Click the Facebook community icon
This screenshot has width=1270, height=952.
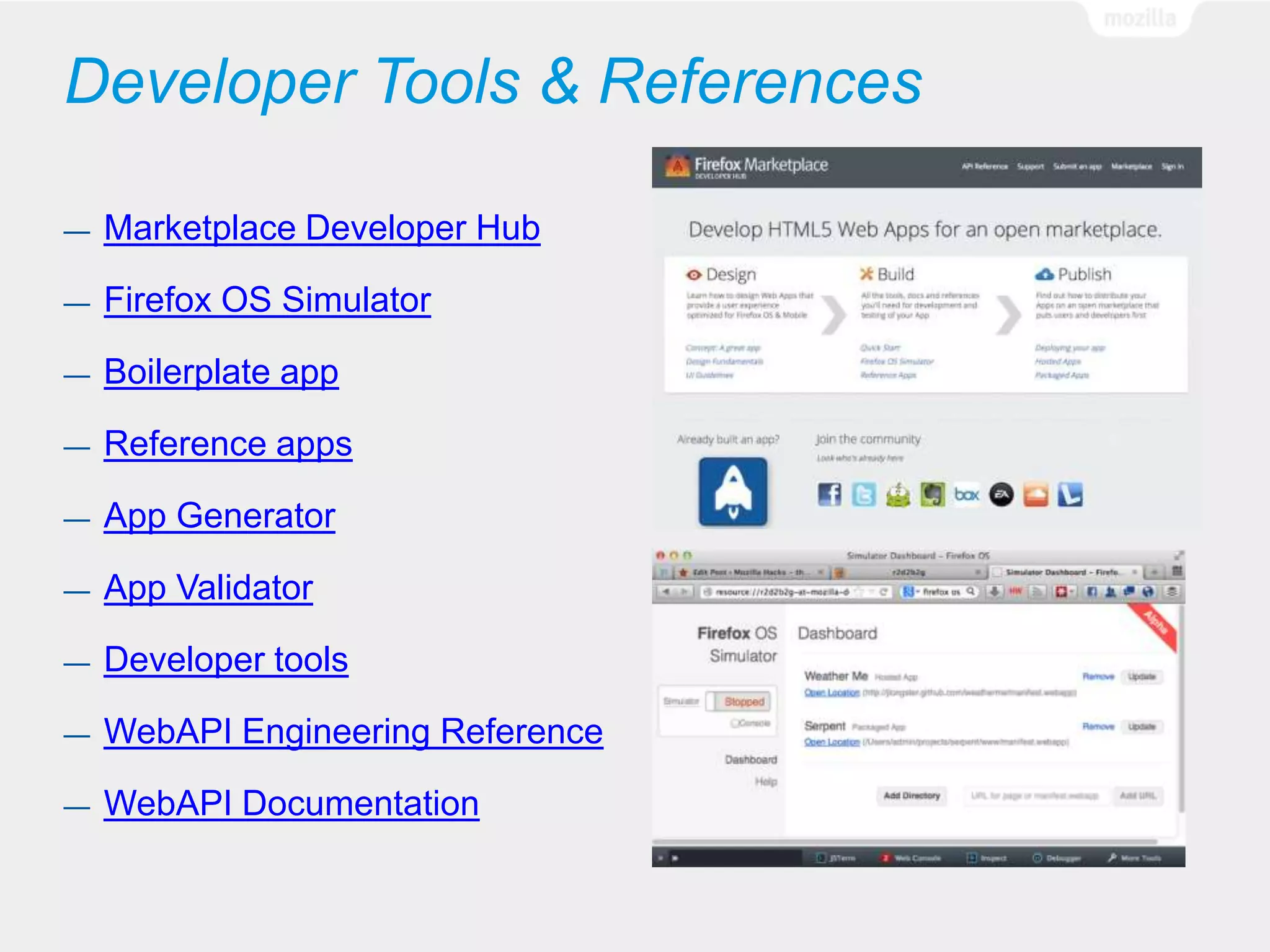coord(829,495)
